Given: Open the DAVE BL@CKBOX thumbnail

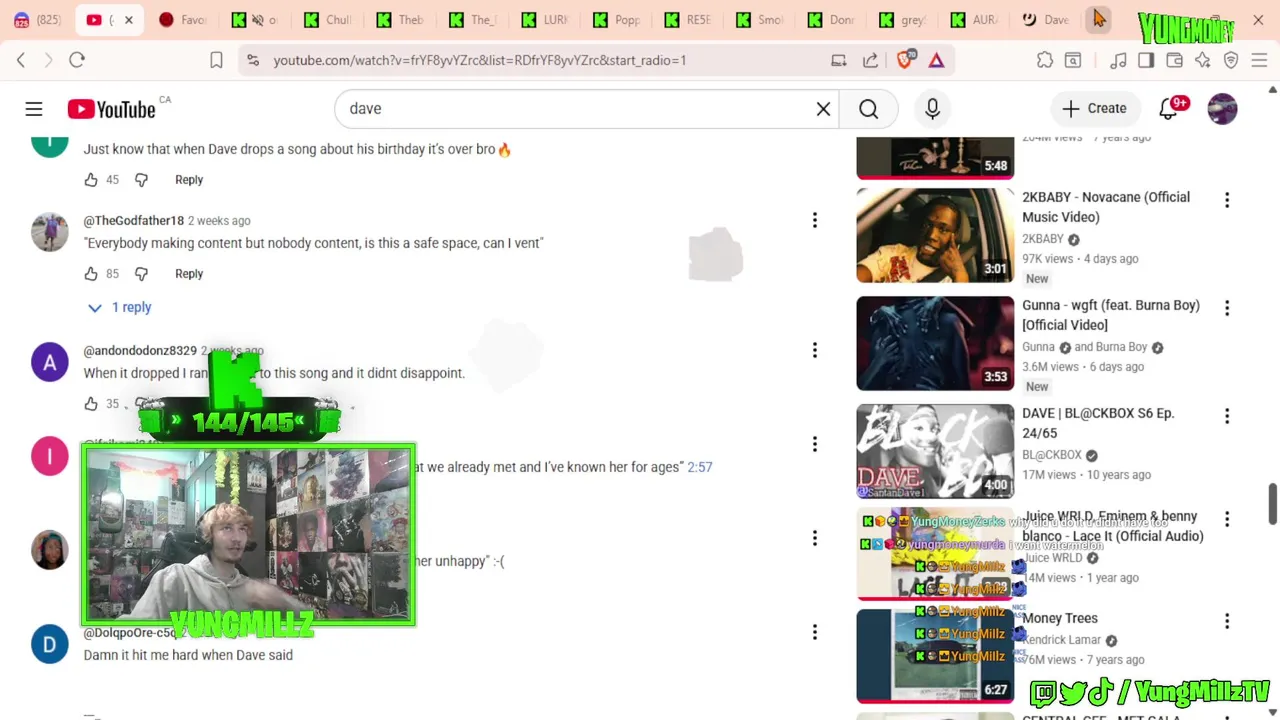Looking at the screenshot, I should (x=935, y=451).
